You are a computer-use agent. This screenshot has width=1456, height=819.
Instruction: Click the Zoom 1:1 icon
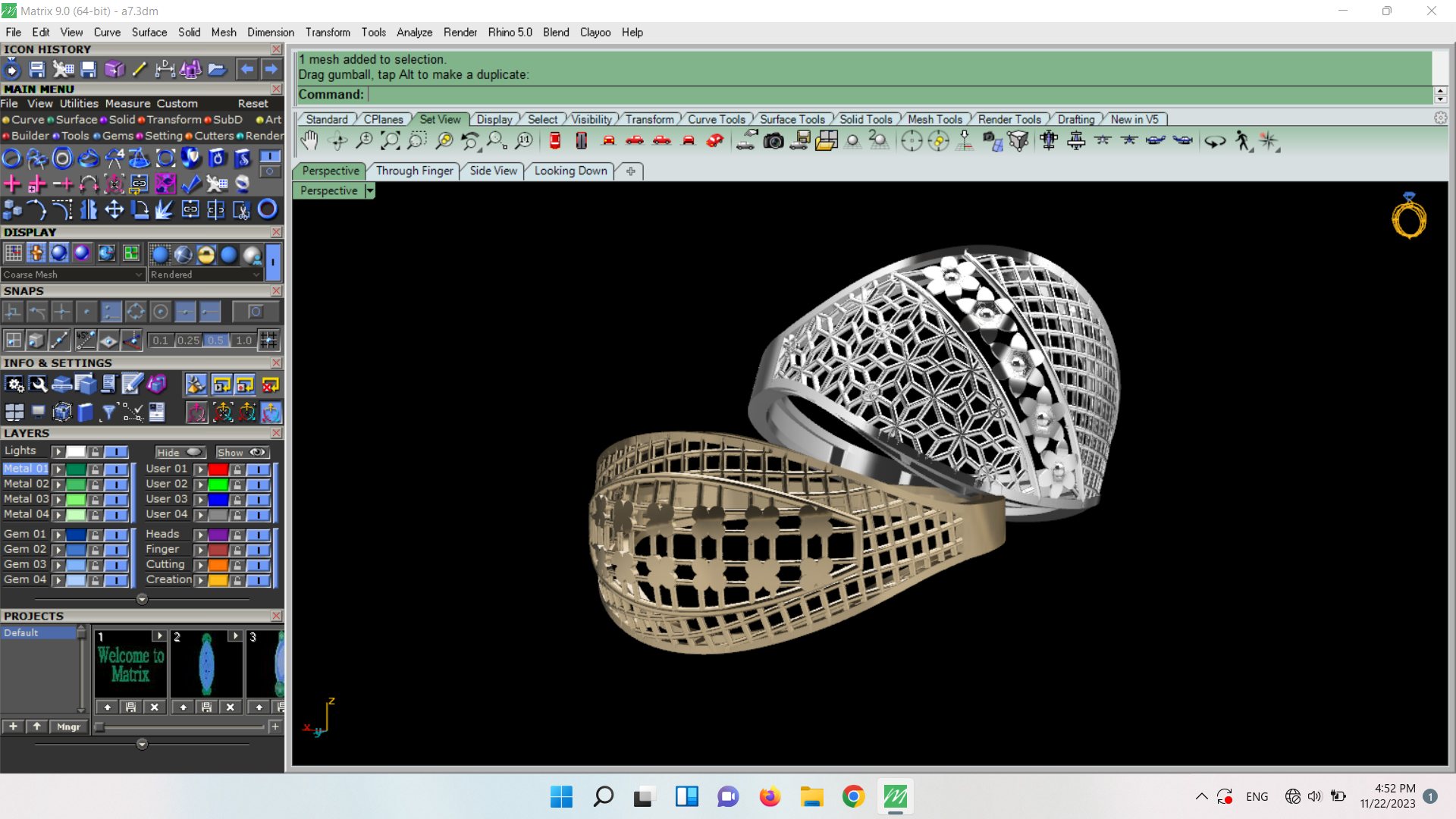click(524, 141)
